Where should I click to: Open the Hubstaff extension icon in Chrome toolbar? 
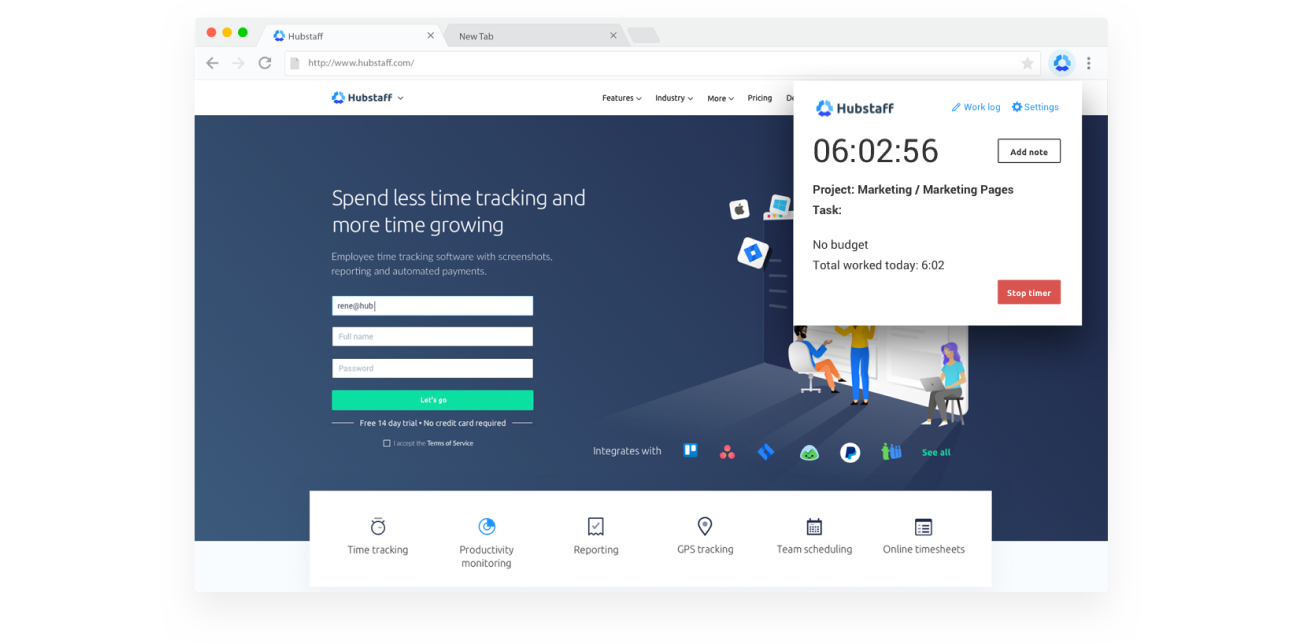tap(1061, 62)
